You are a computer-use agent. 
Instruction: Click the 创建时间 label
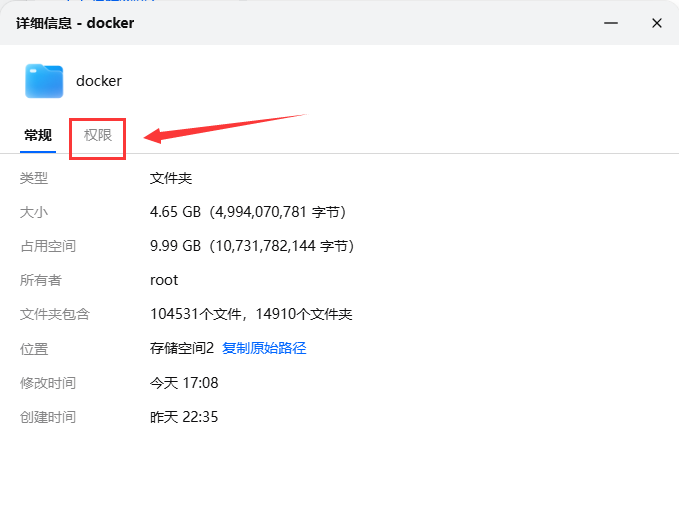click(x=48, y=417)
